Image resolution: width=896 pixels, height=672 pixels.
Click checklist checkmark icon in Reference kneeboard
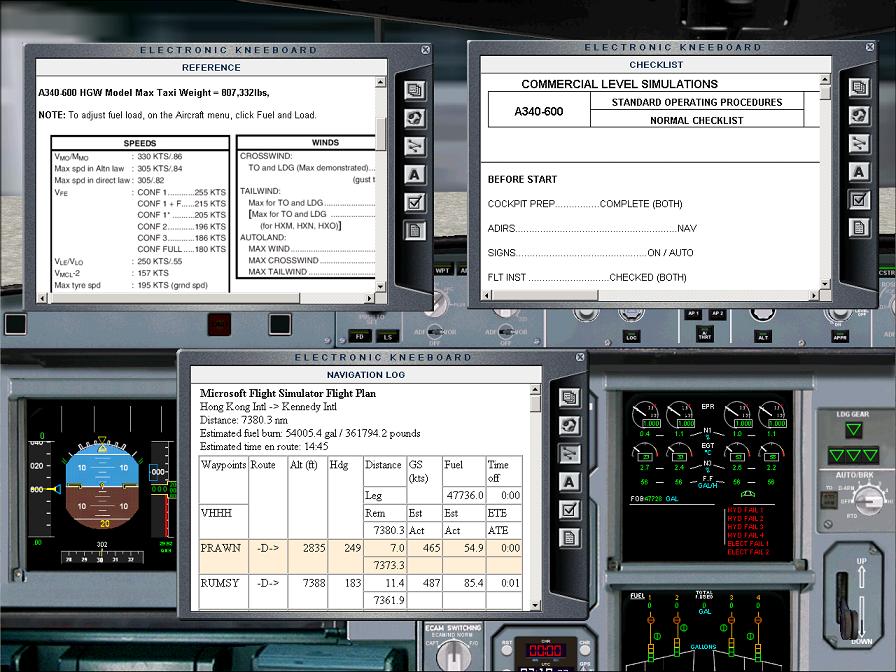tap(415, 203)
